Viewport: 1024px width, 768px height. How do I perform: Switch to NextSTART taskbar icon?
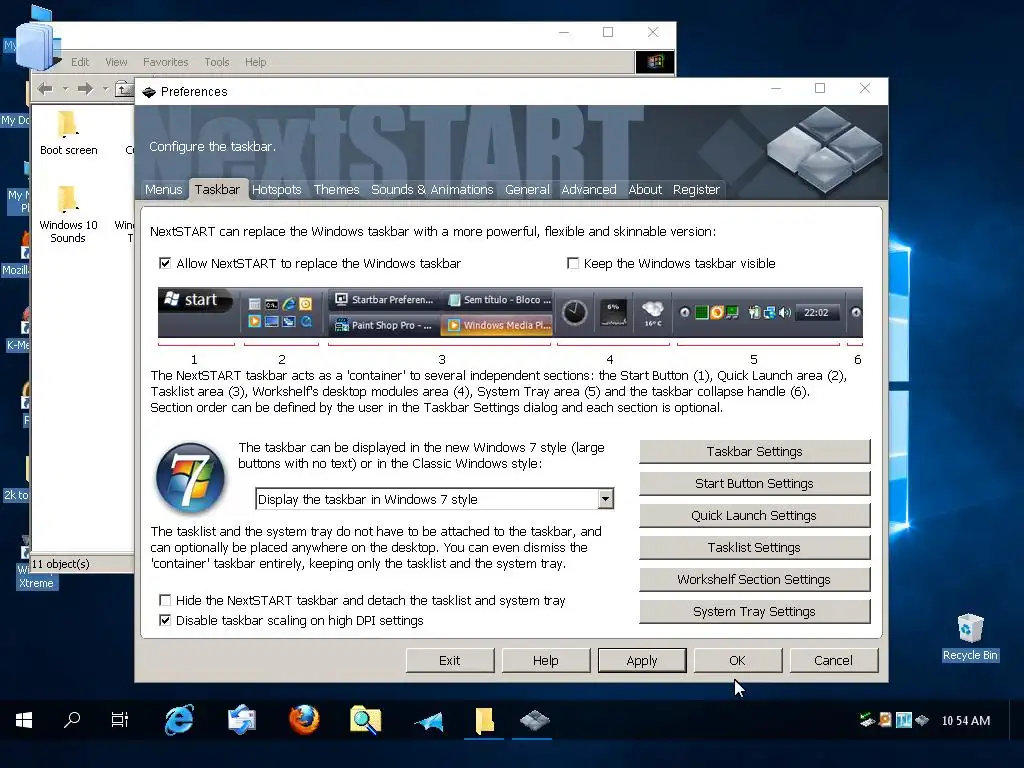tap(534, 720)
